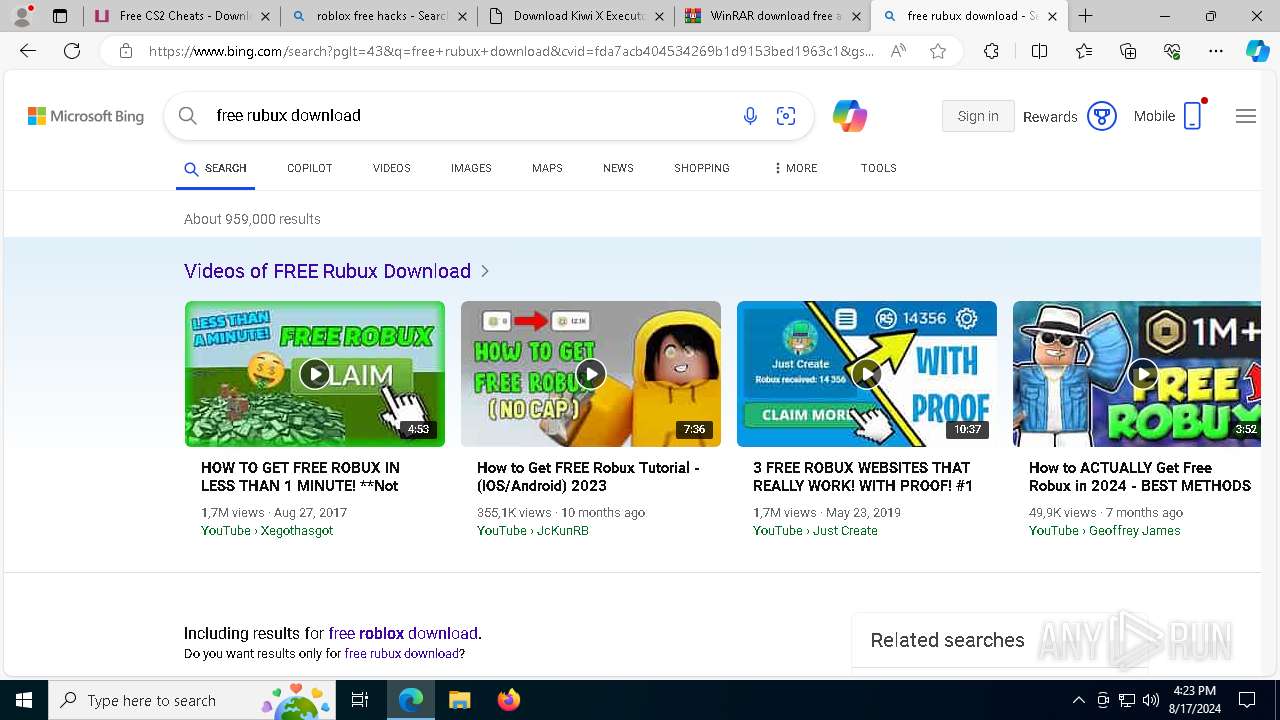Click the browser address bar URL
Image resolution: width=1280 pixels, height=720 pixels.
coord(511,51)
